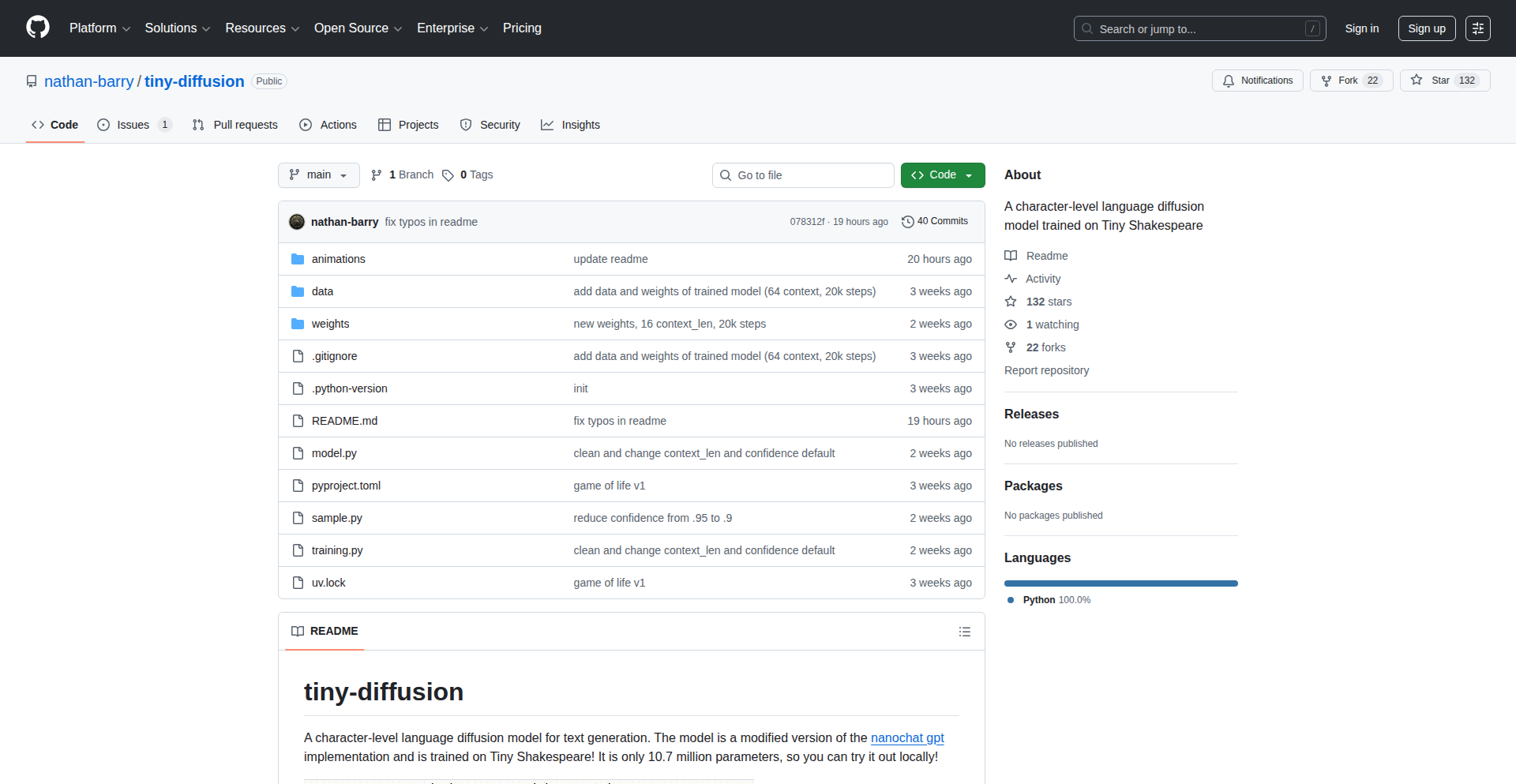This screenshot has height=784, width=1516.
Task: Click the Notifications bell button
Action: pyautogui.click(x=1257, y=81)
